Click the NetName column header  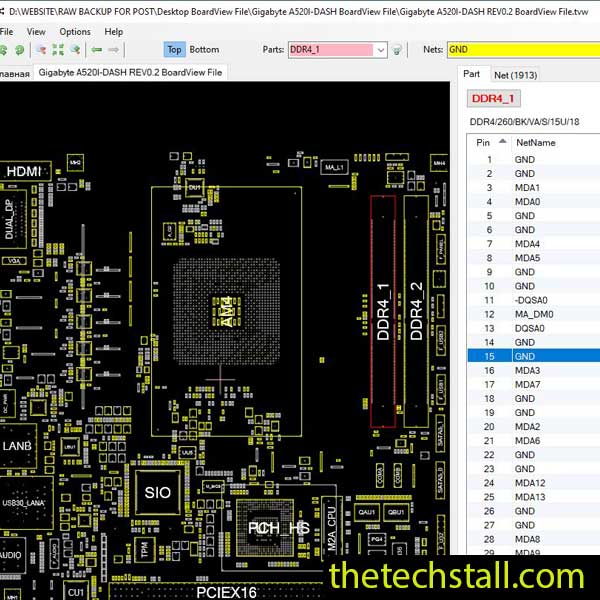[535, 143]
